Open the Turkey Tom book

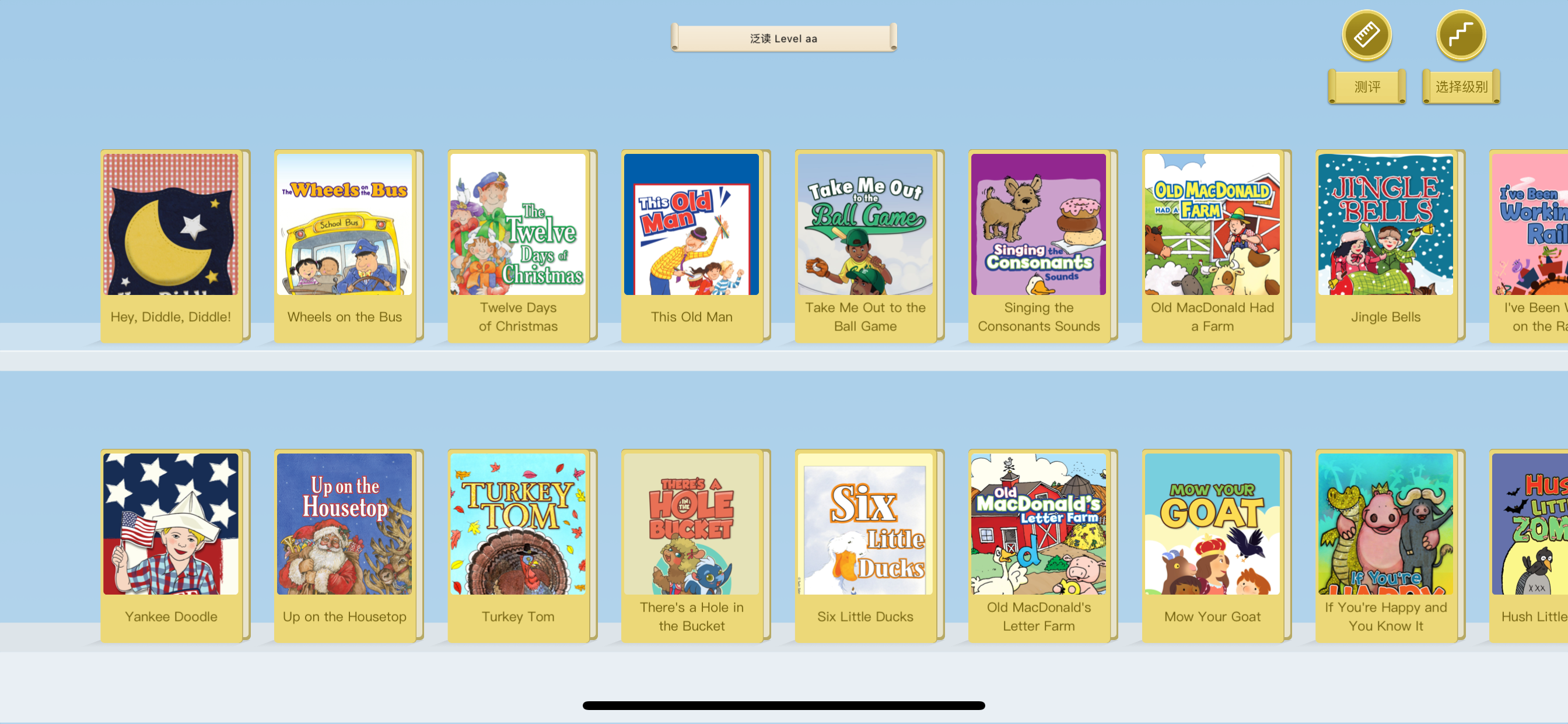[x=518, y=546]
